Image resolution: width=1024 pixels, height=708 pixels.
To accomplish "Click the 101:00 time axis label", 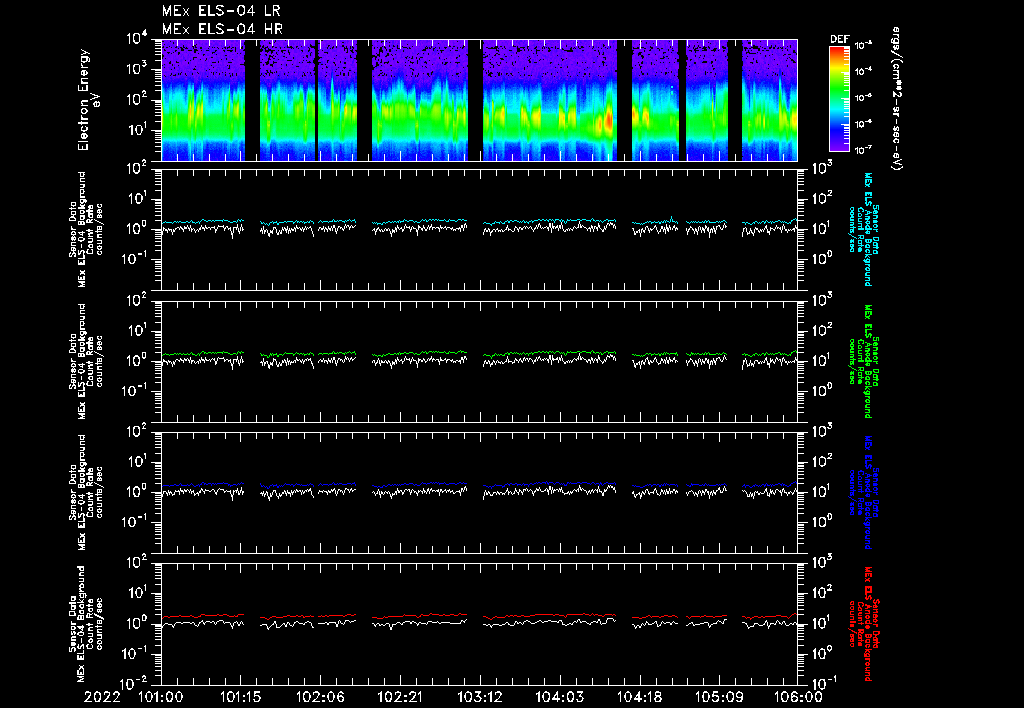I will (161, 697).
